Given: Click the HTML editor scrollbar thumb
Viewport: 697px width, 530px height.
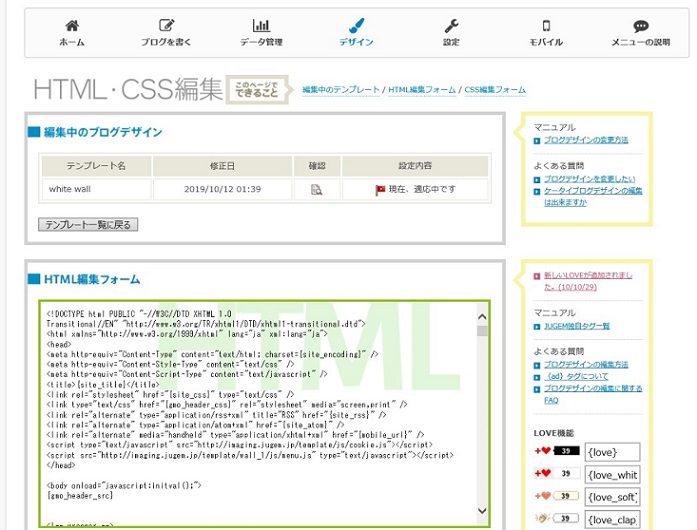Looking at the screenshot, I should coord(482,331).
